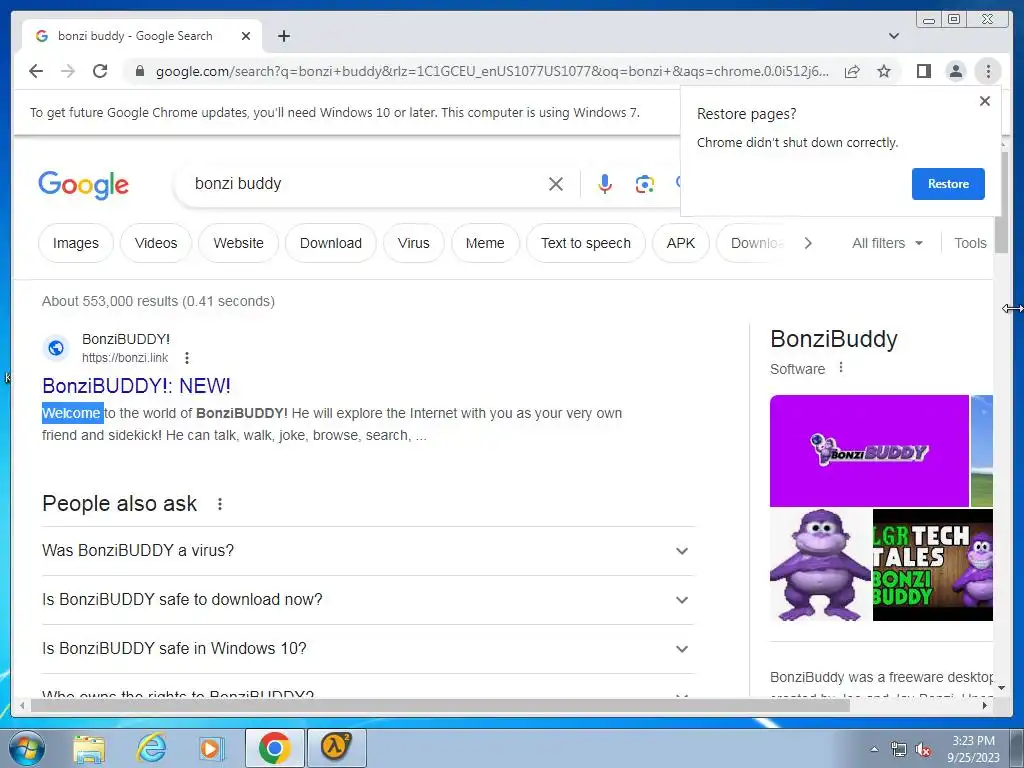Expand 'Was BonziBUDDY a virus?' question
1024x768 pixels.
[368, 551]
